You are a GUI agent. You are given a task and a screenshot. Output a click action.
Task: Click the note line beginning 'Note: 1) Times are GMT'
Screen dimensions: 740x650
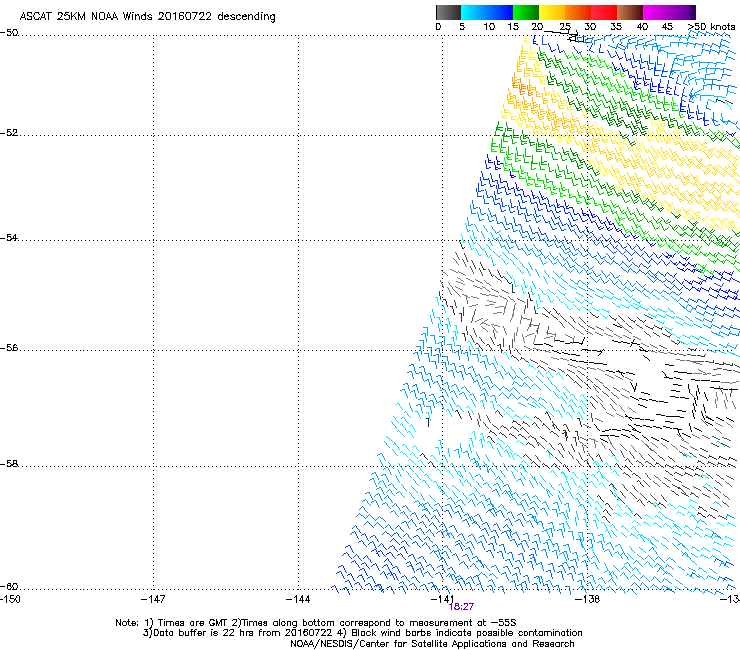[316, 623]
